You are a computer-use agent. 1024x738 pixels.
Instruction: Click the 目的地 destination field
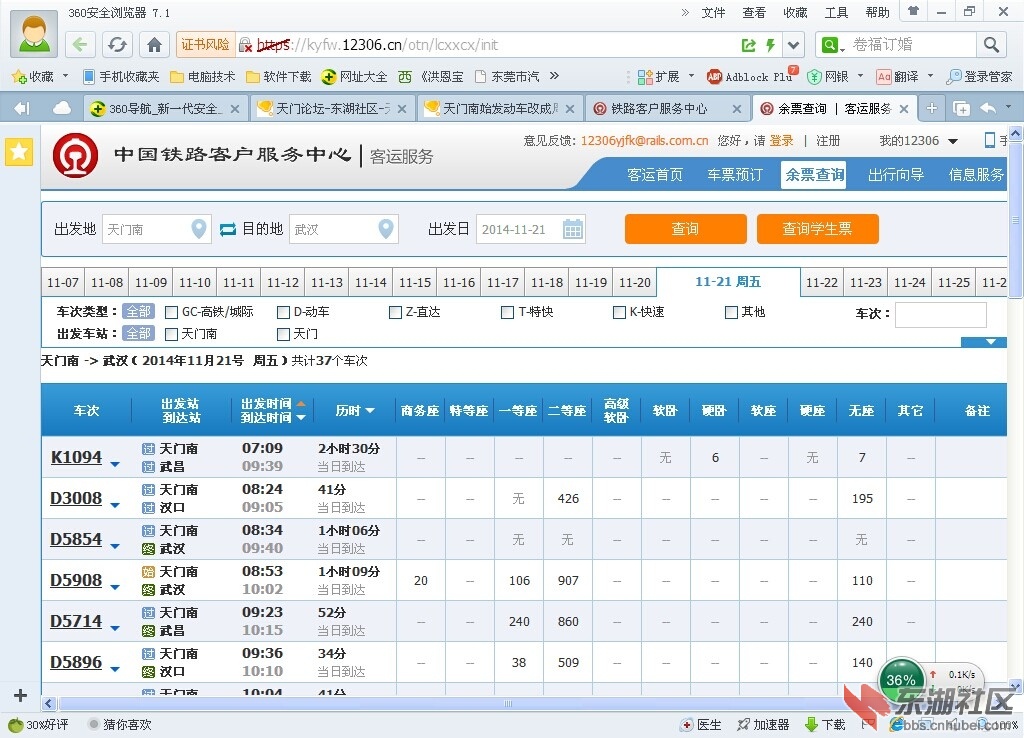344,229
